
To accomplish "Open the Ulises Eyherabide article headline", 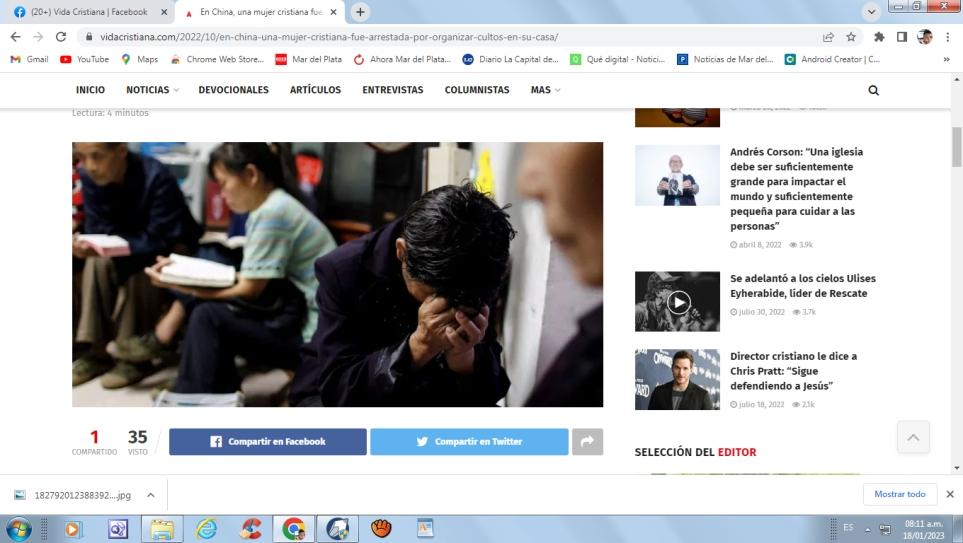I will (803, 286).
